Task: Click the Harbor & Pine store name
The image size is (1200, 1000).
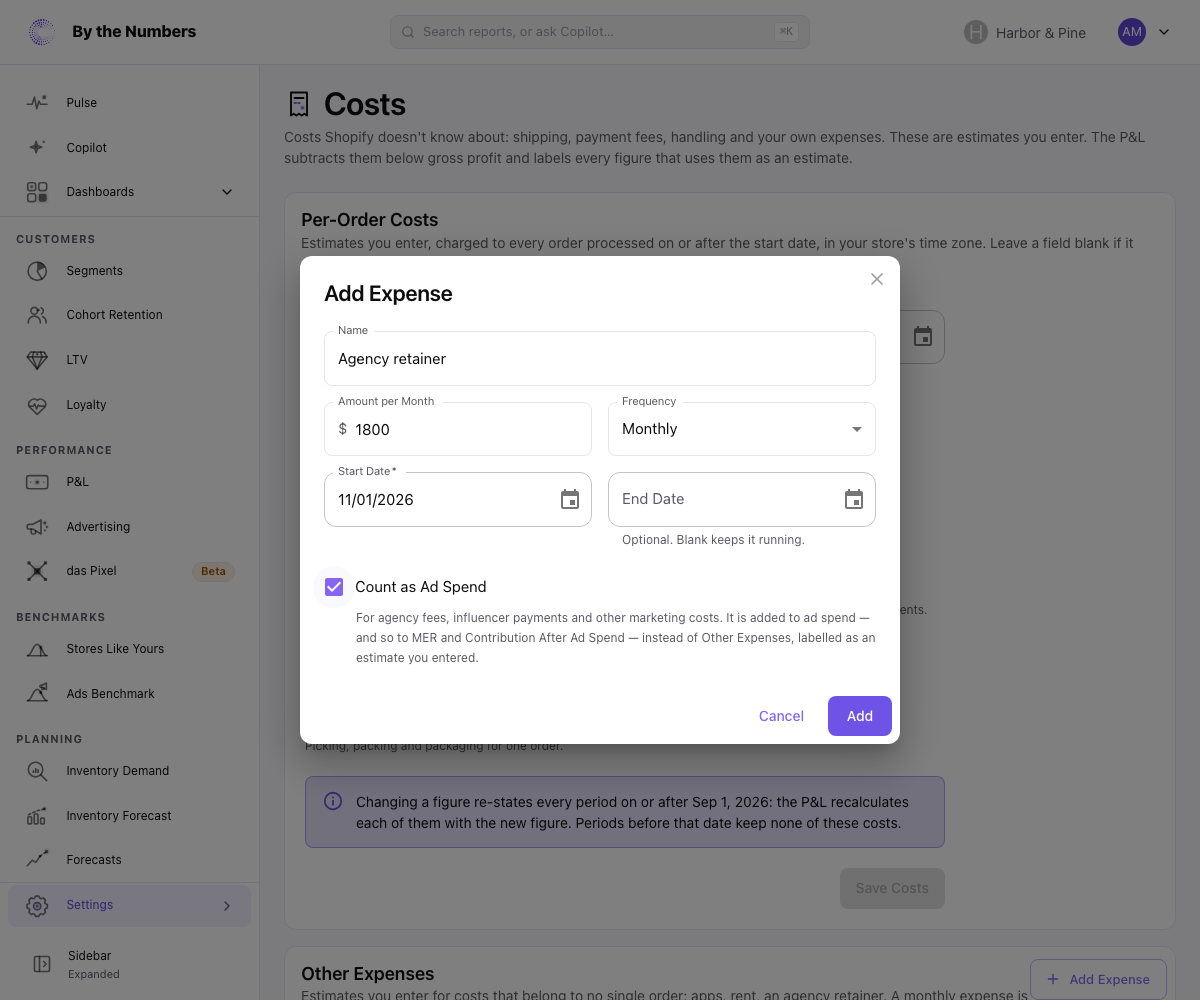Action: click(1041, 33)
